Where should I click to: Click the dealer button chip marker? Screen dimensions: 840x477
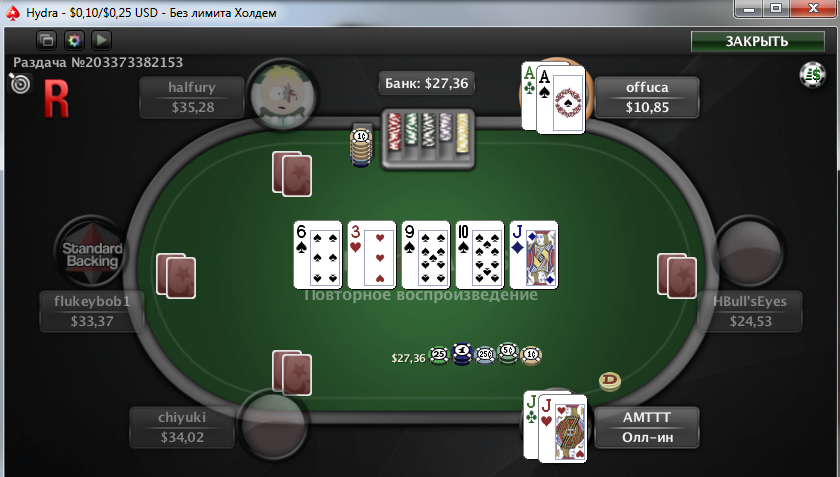click(x=610, y=381)
